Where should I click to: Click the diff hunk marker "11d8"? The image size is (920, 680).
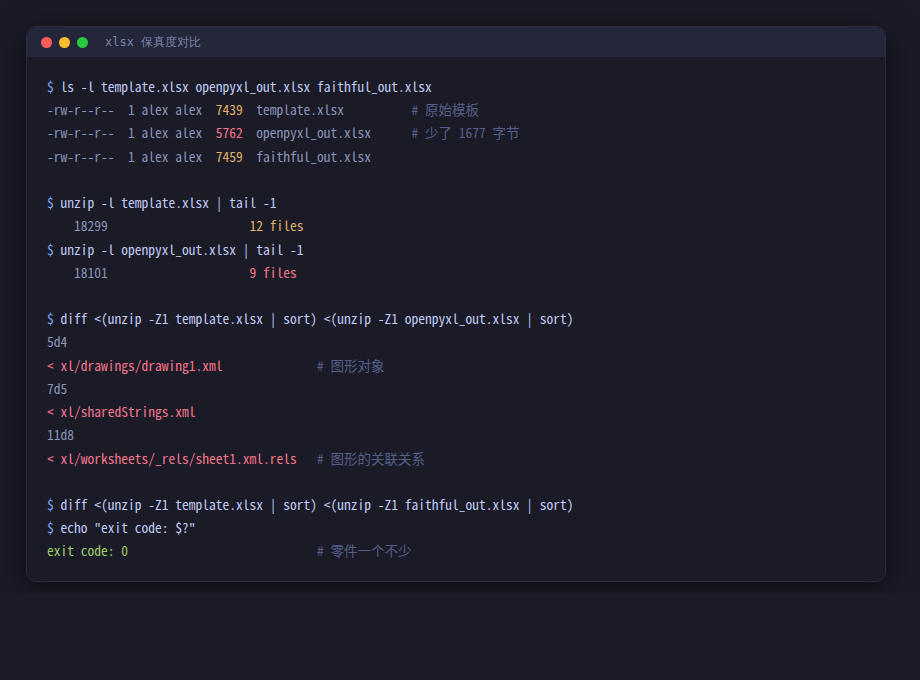tap(60, 436)
